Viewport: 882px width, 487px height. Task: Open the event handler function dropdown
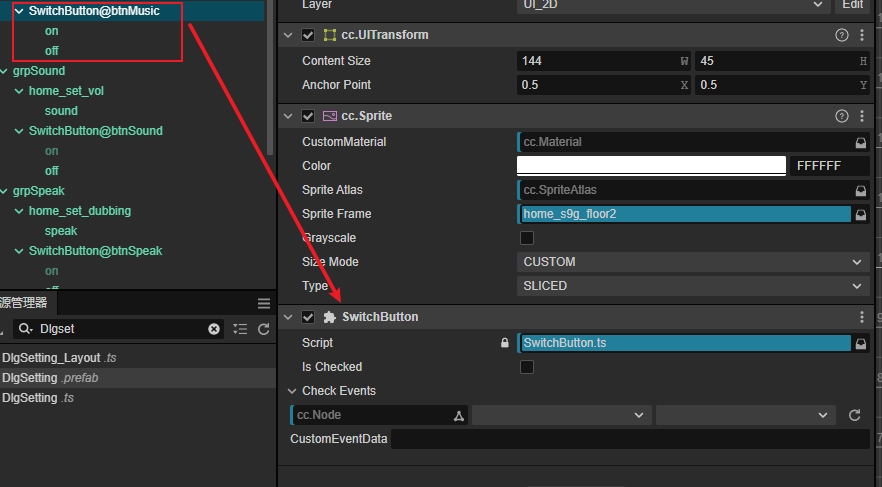[745, 415]
